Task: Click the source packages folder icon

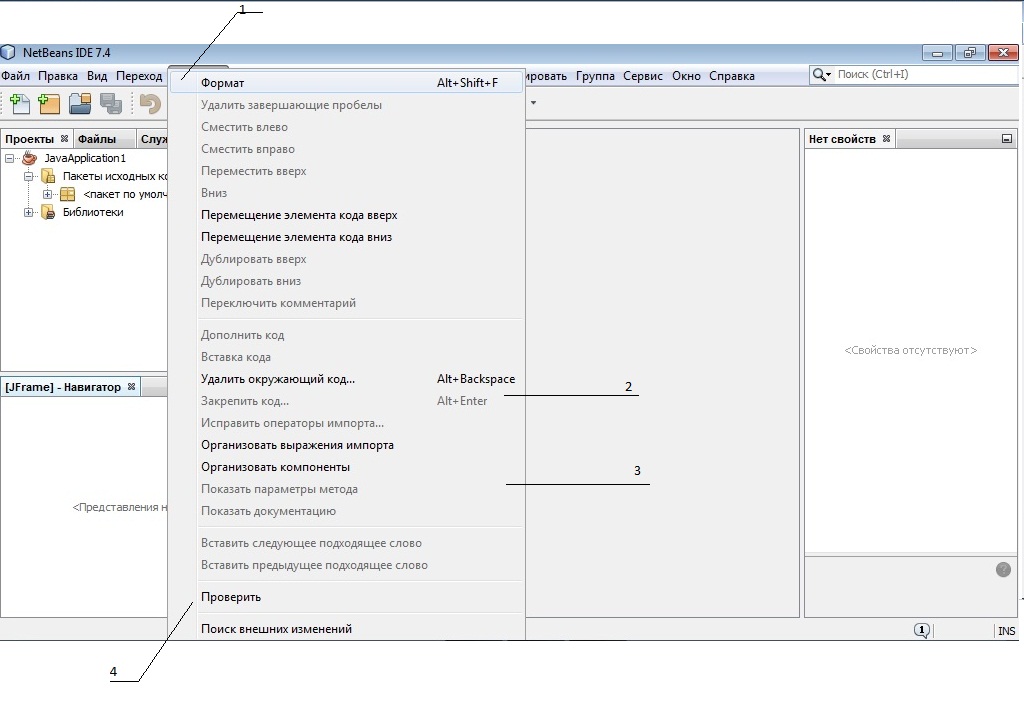Action: [48, 176]
